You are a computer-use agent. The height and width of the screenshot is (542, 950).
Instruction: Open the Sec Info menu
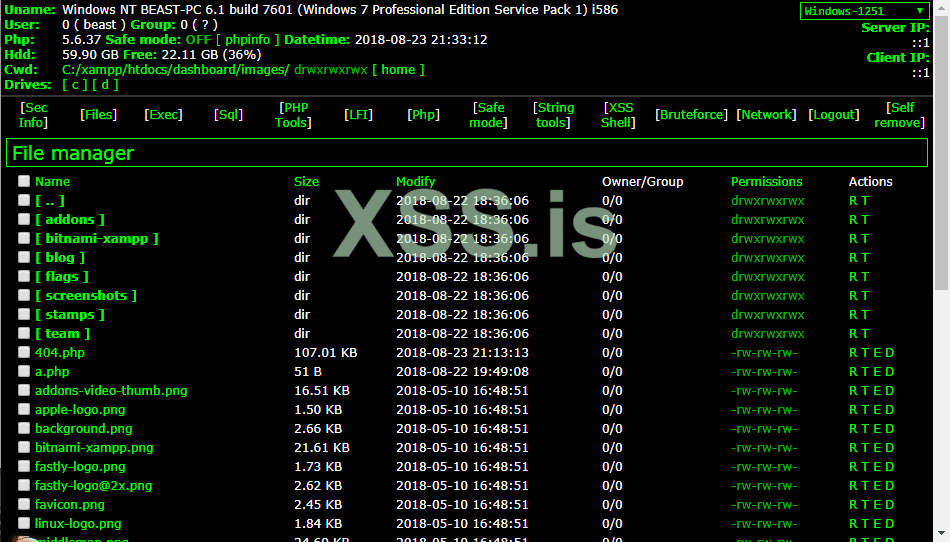pos(33,115)
